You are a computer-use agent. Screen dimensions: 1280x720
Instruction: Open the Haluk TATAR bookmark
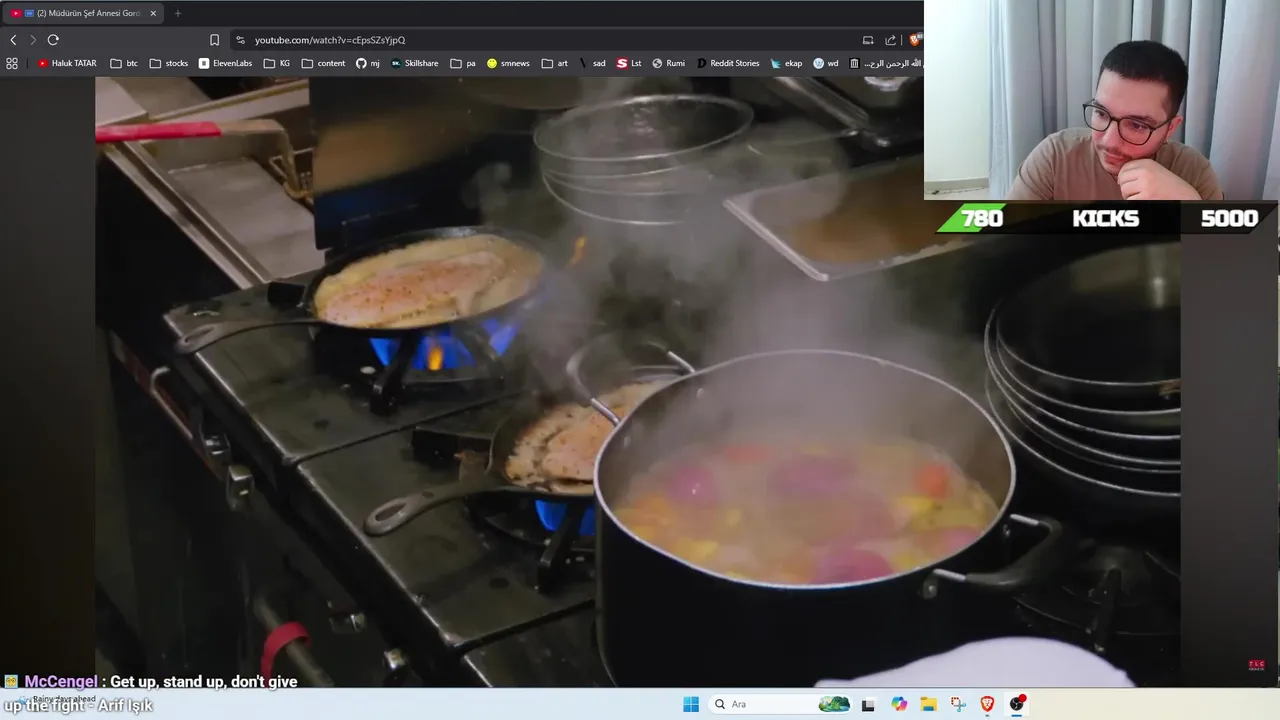click(67, 63)
